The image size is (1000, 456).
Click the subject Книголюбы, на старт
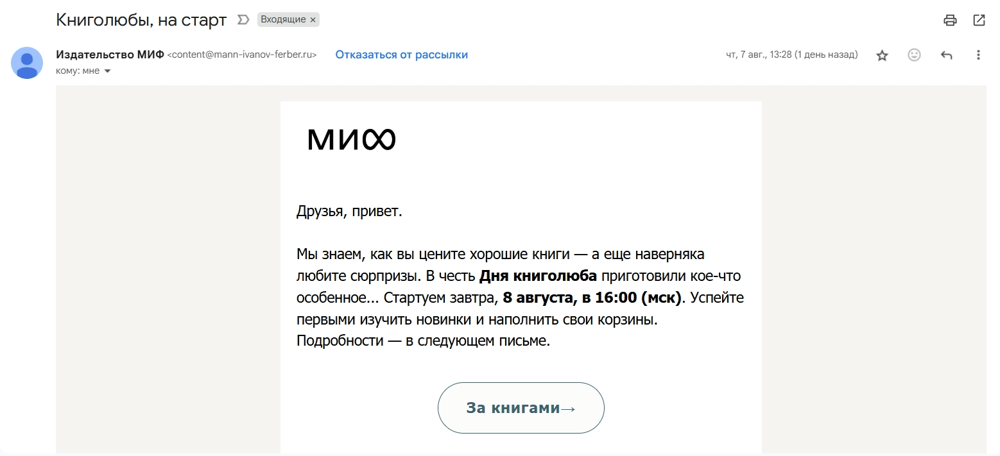[x=141, y=20]
